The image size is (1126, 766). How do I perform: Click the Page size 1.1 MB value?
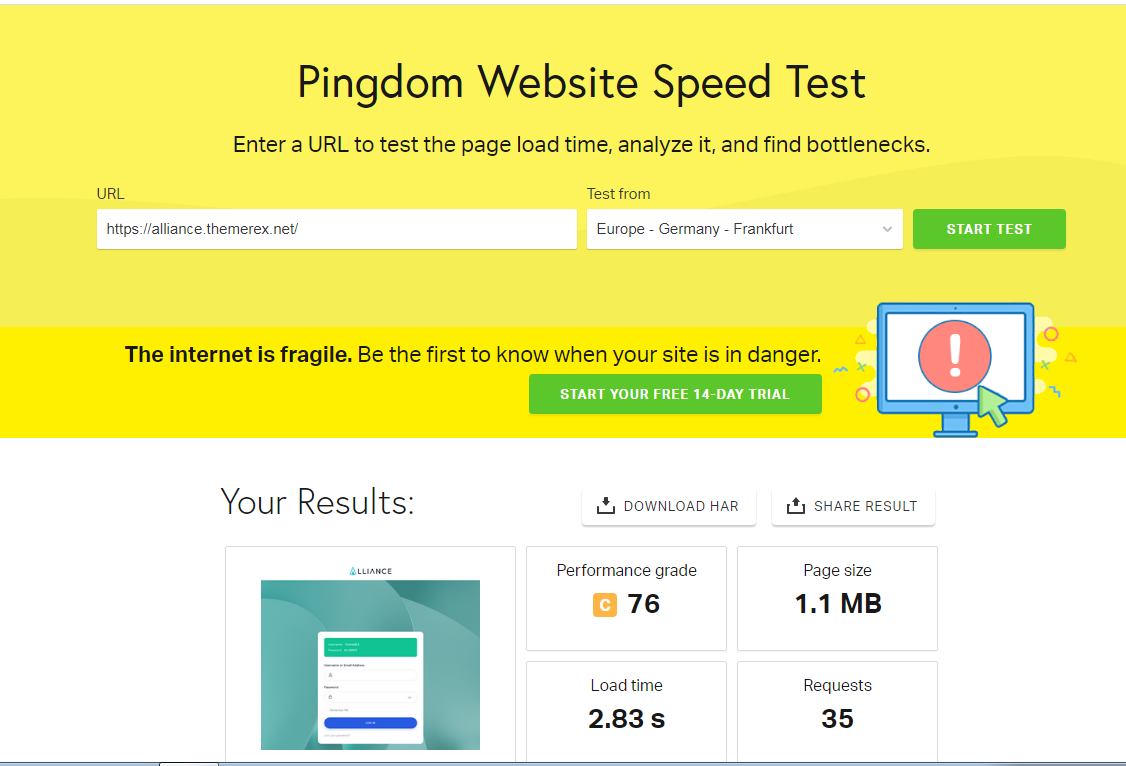point(837,604)
